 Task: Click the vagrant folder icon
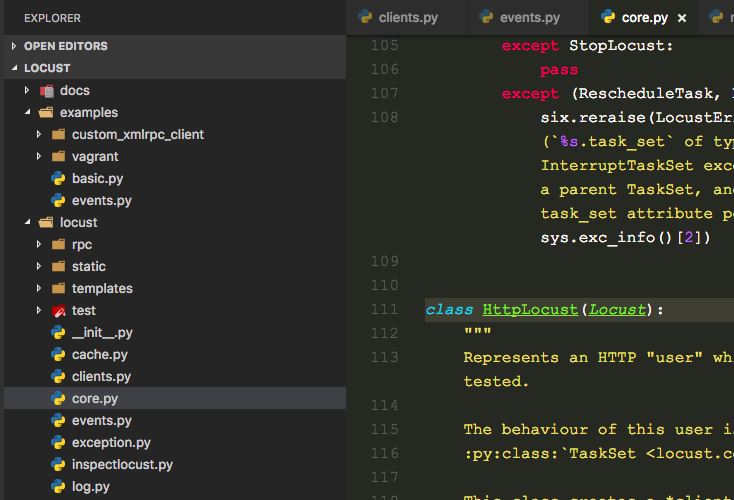coord(59,156)
